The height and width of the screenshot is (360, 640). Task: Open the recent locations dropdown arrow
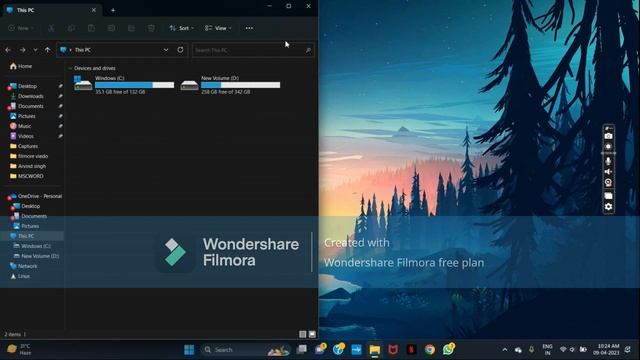point(35,50)
